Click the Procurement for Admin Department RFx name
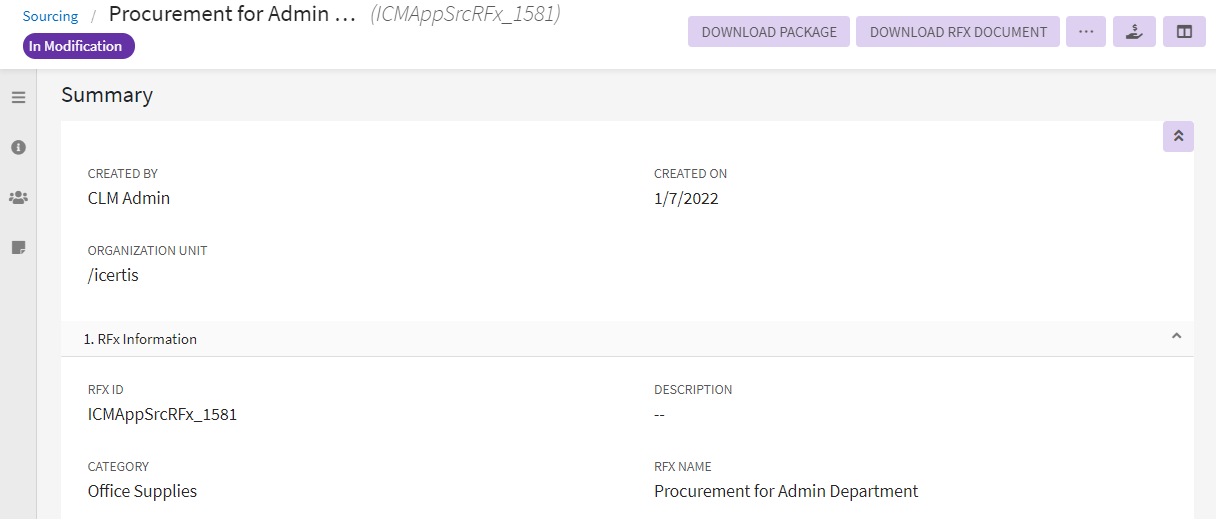This screenshot has height=519, width=1216. 786,491
